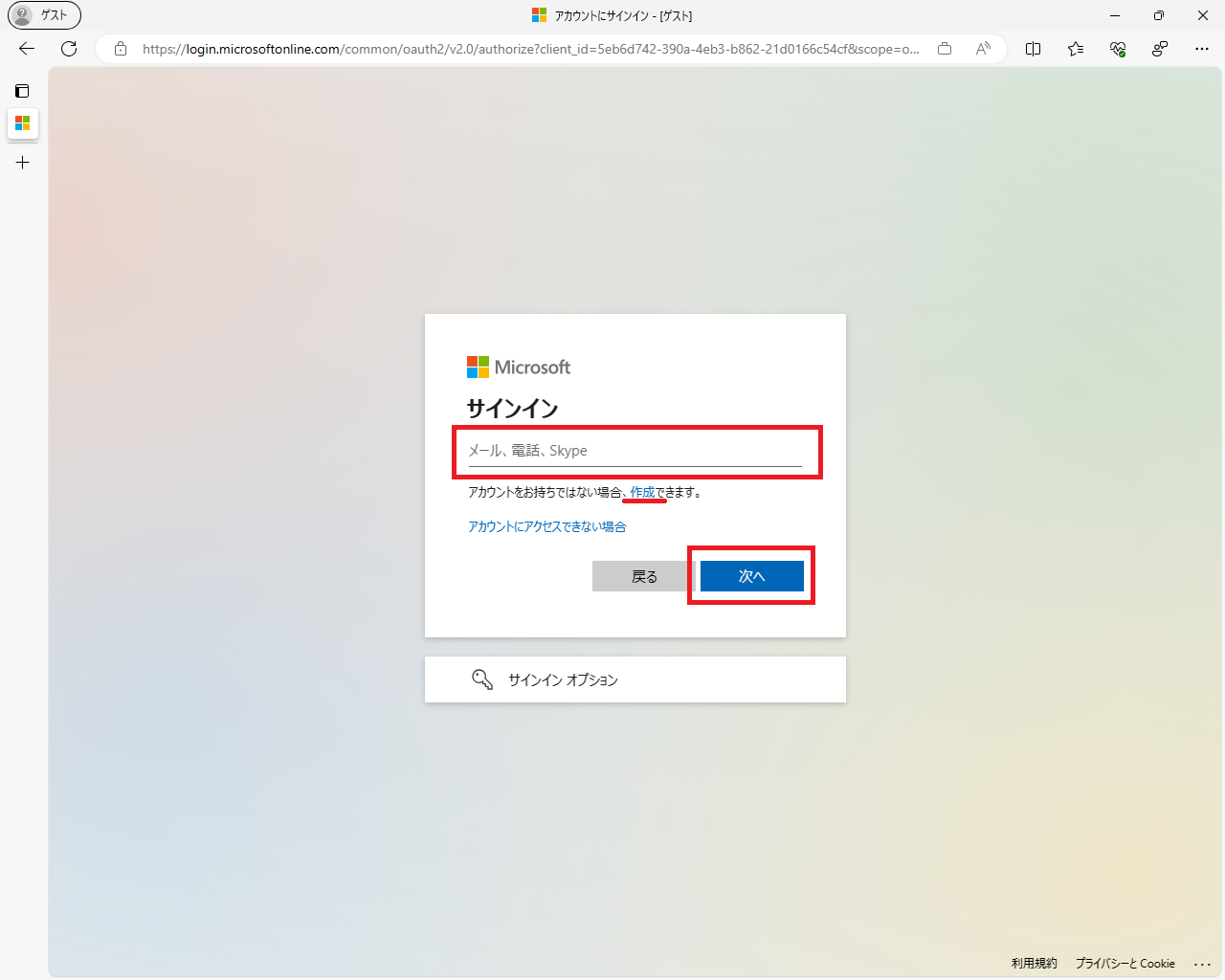The image size is (1225, 980).
Task: Reload the page with refresh icon
Action: 69,49
